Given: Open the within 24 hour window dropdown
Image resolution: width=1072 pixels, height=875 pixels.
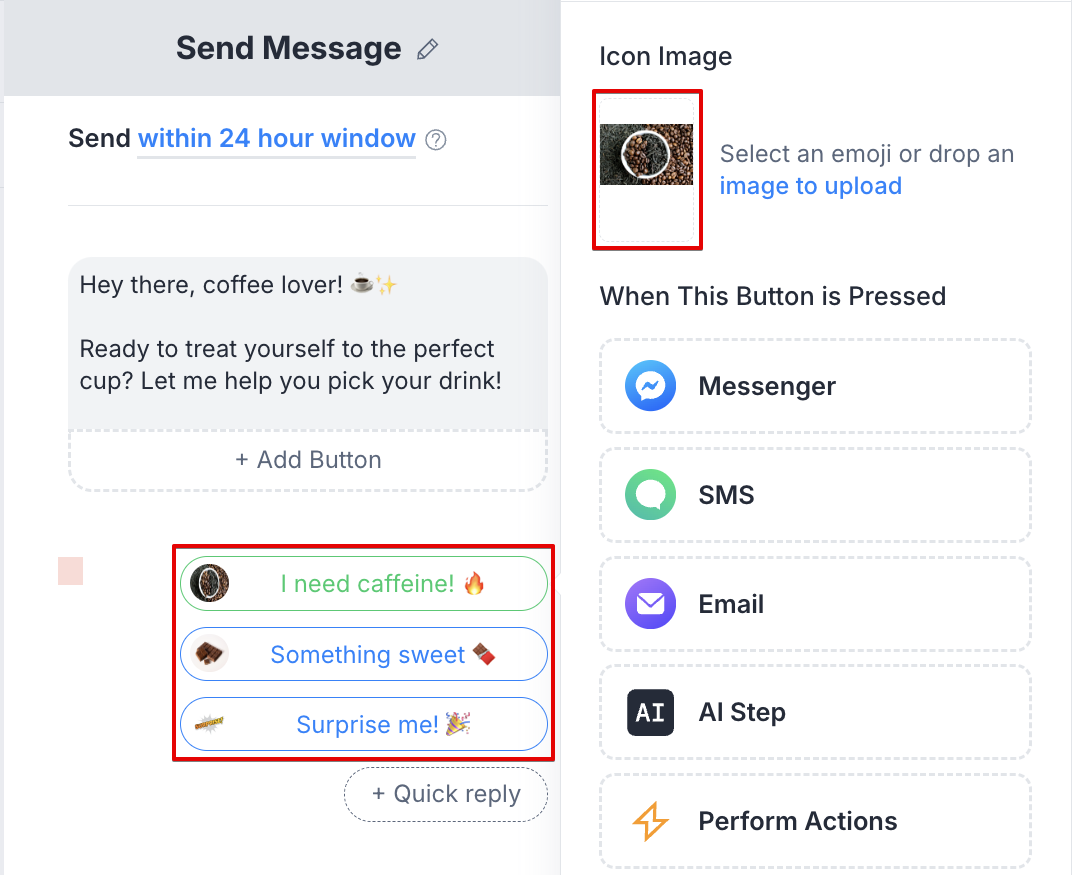Looking at the screenshot, I should click(276, 139).
